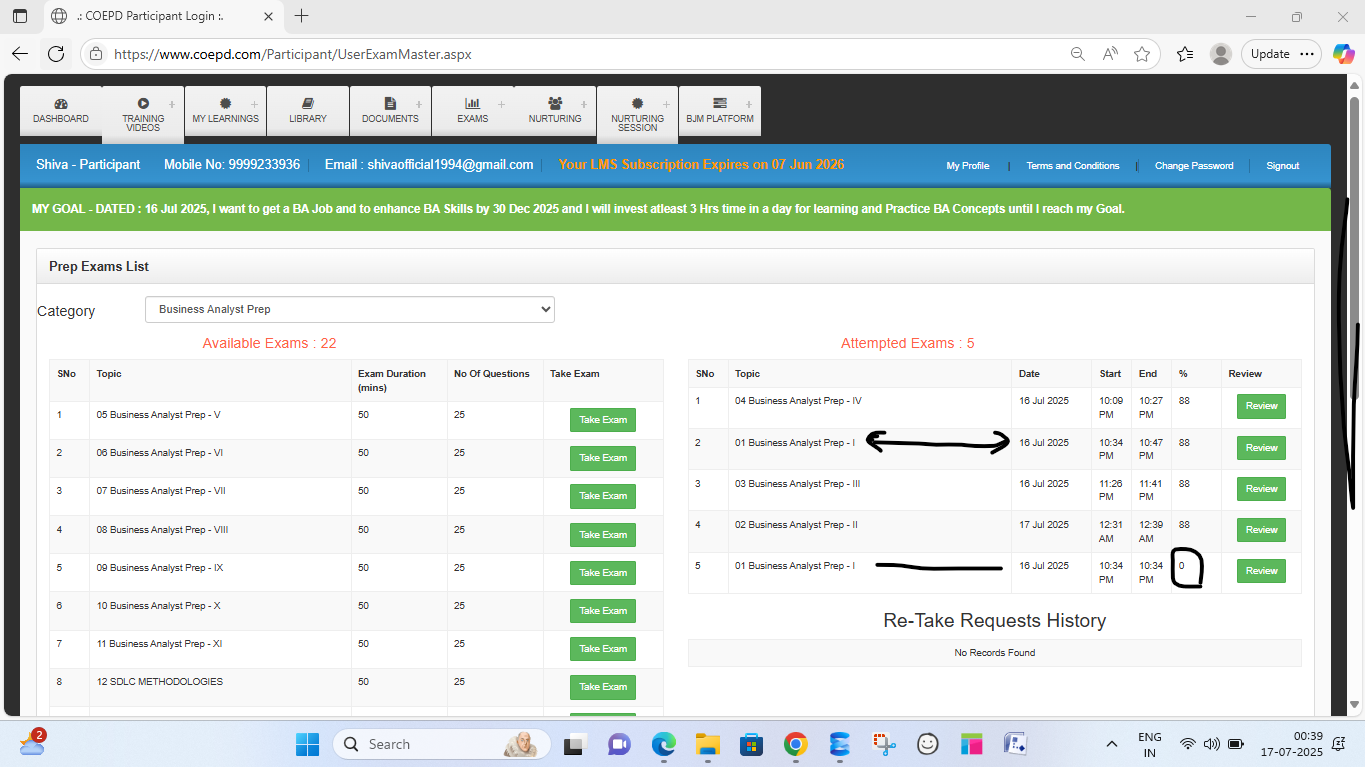The width and height of the screenshot is (1365, 767).
Task: Click the Signout link
Action: tap(1282, 166)
